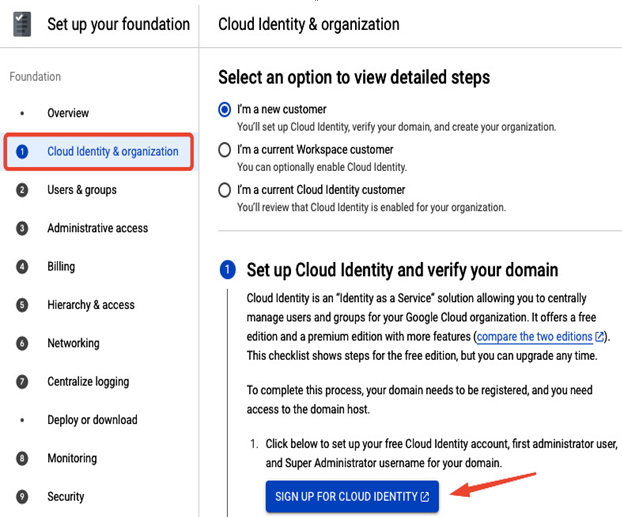Viewport: 622px width, 517px height.
Task: Click text You'll review that Cloud Identity is enabled
Action: [x=372, y=207]
